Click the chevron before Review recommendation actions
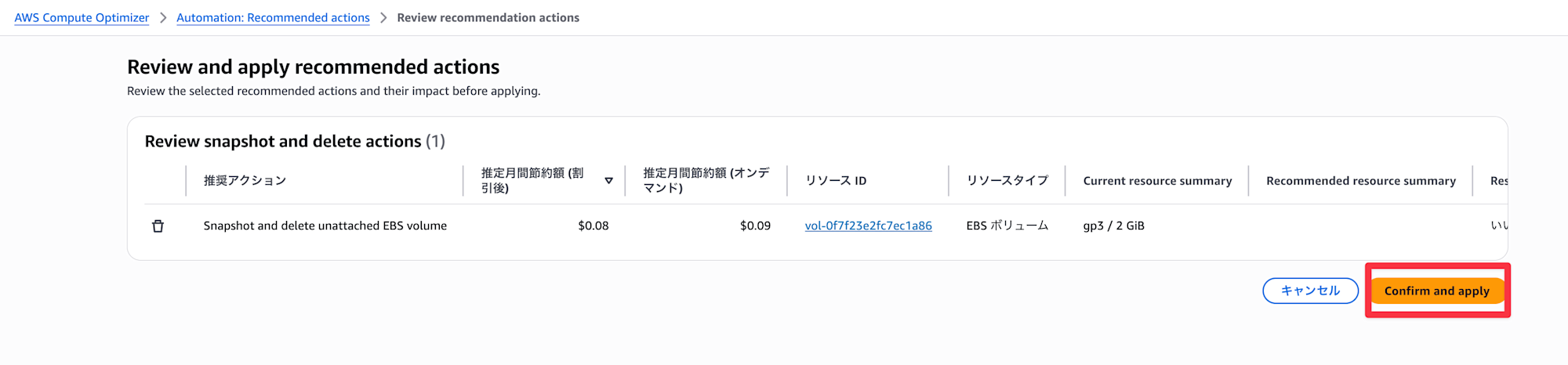This screenshot has width=1568, height=365. click(x=383, y=18)
